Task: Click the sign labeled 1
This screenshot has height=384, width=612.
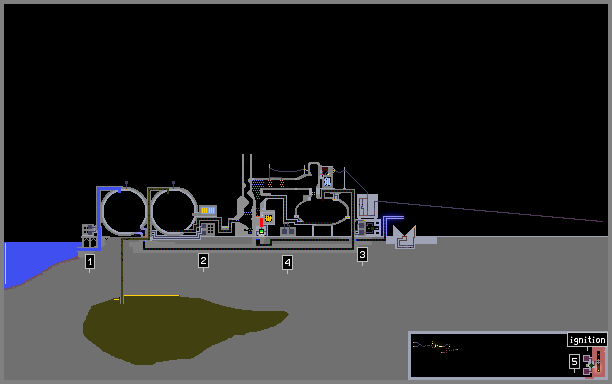Action: click(x=90, y=261)
